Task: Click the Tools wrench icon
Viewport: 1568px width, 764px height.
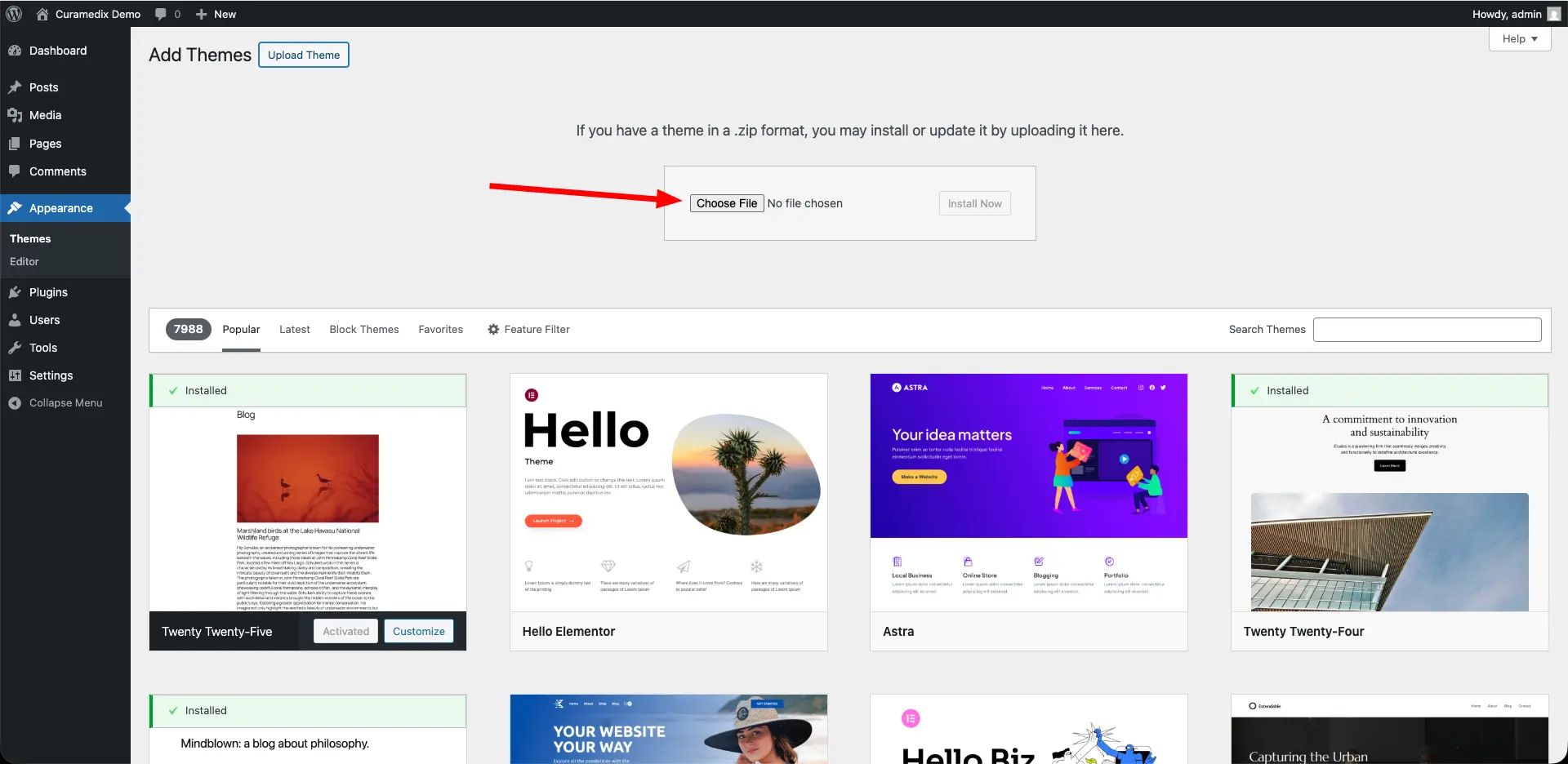Action: pos(16,348)
